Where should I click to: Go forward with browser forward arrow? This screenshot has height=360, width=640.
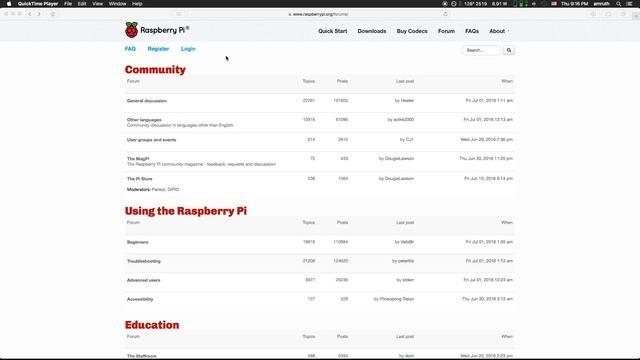click(x=39, y=14)
